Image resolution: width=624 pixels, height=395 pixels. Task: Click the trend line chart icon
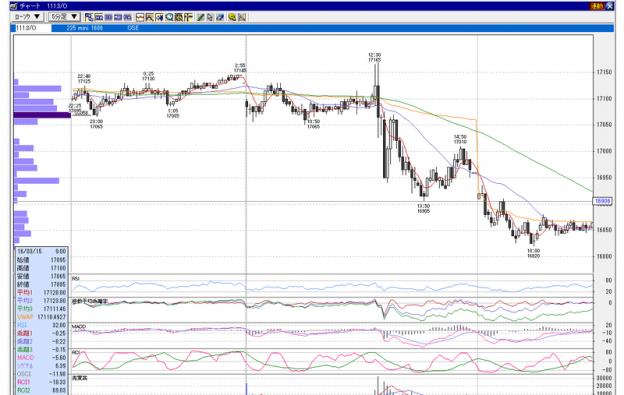point(140,17)
